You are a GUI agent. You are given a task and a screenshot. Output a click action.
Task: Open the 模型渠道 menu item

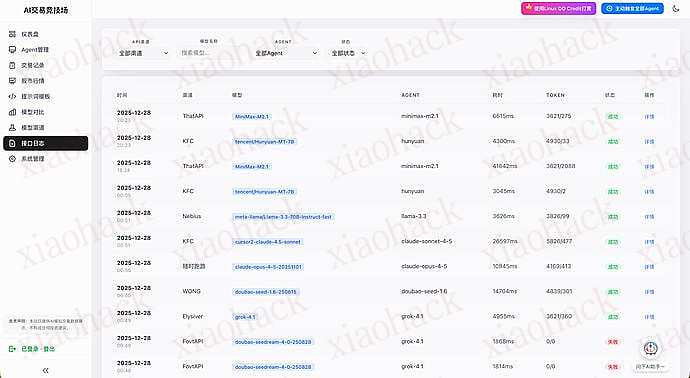tap(45, 128)
